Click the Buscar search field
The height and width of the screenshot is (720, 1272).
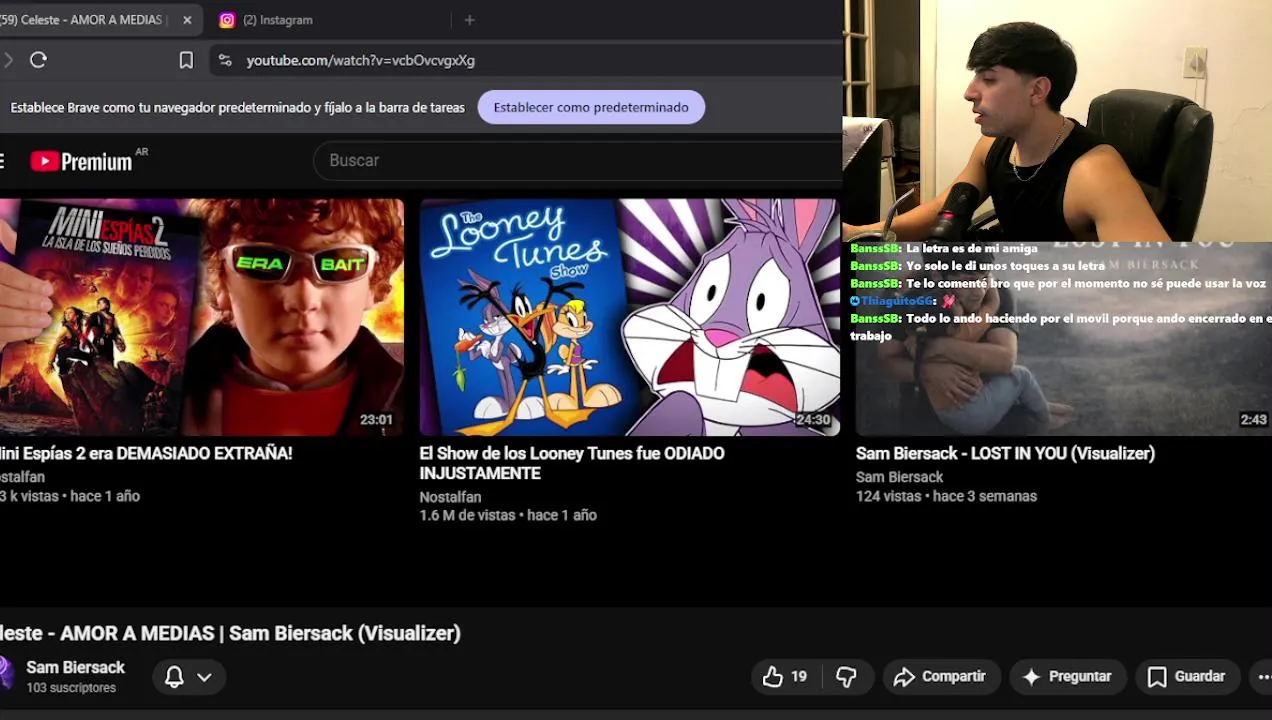click(578, 160)
